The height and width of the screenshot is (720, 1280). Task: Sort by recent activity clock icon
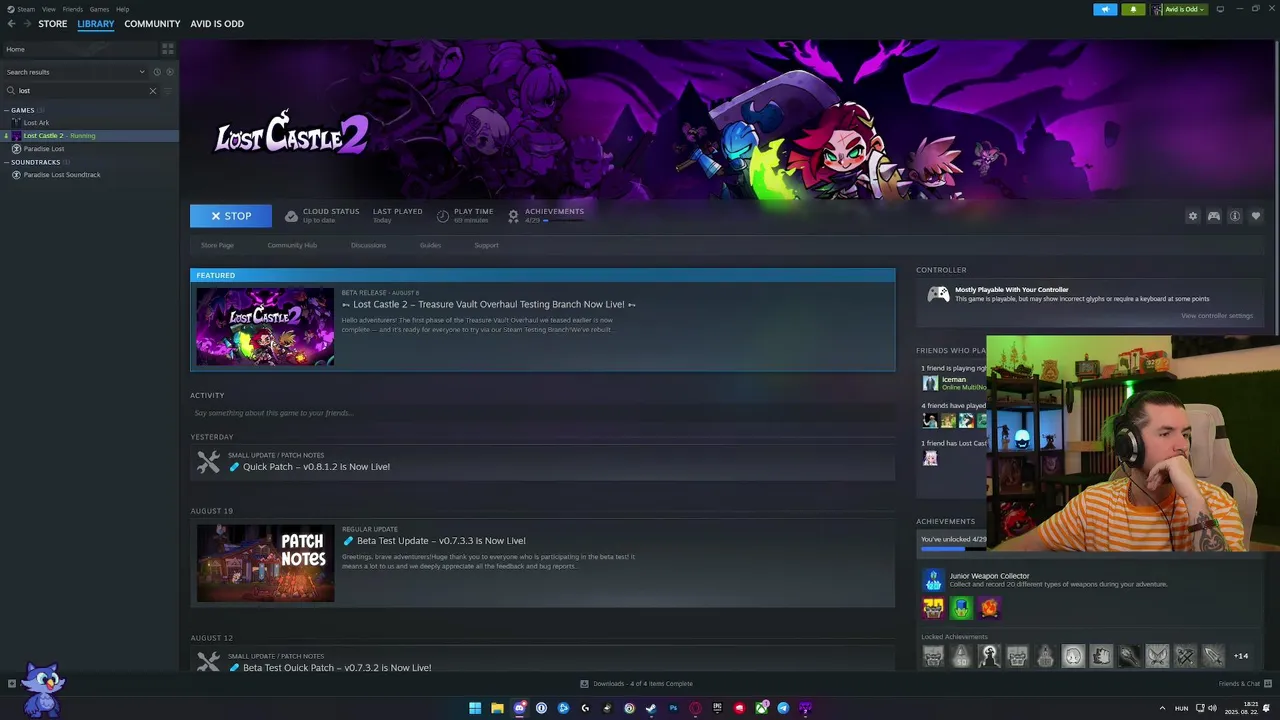coord(157,72)
